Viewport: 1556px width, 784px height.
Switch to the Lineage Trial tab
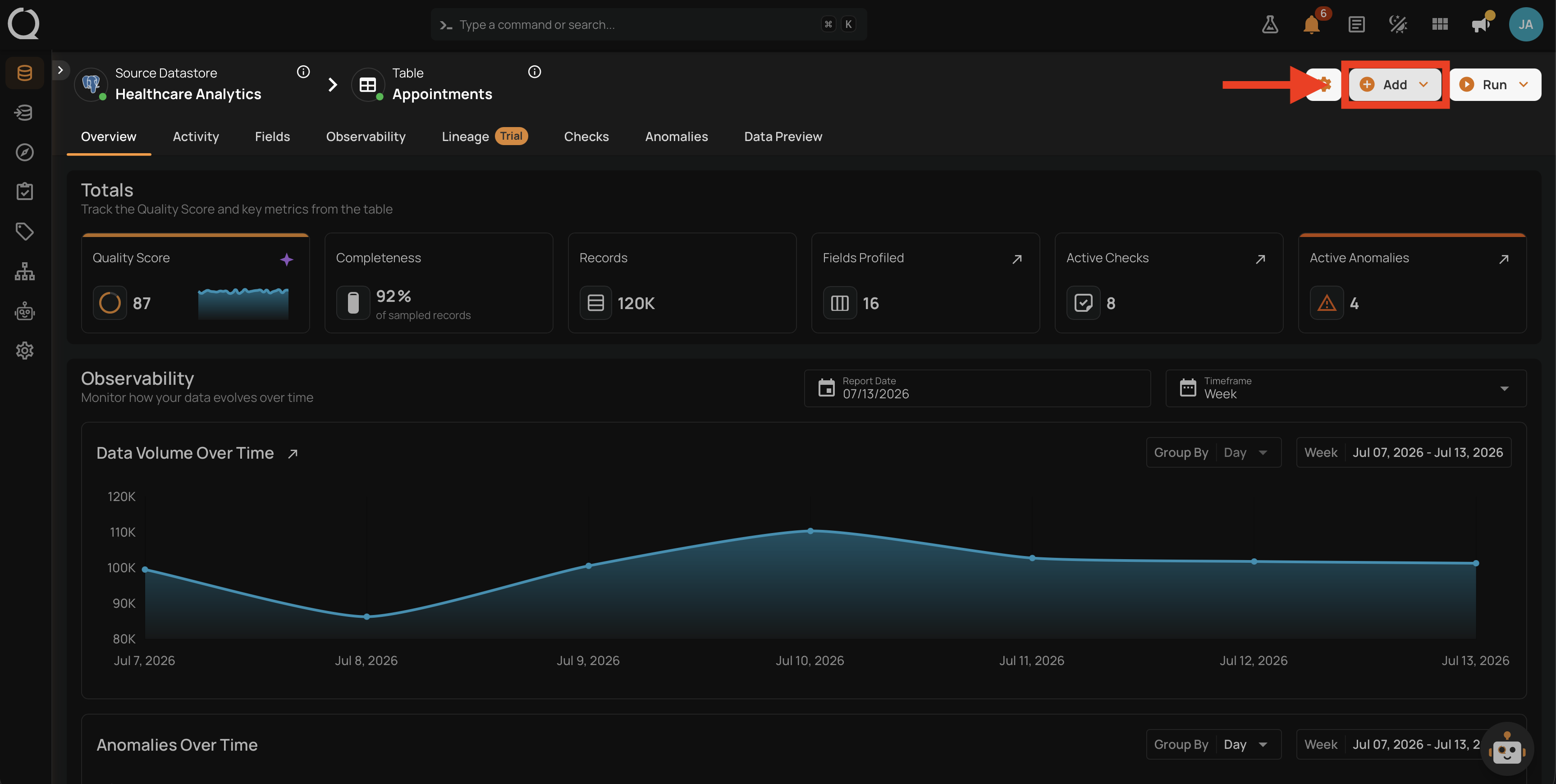pos(485,137)
